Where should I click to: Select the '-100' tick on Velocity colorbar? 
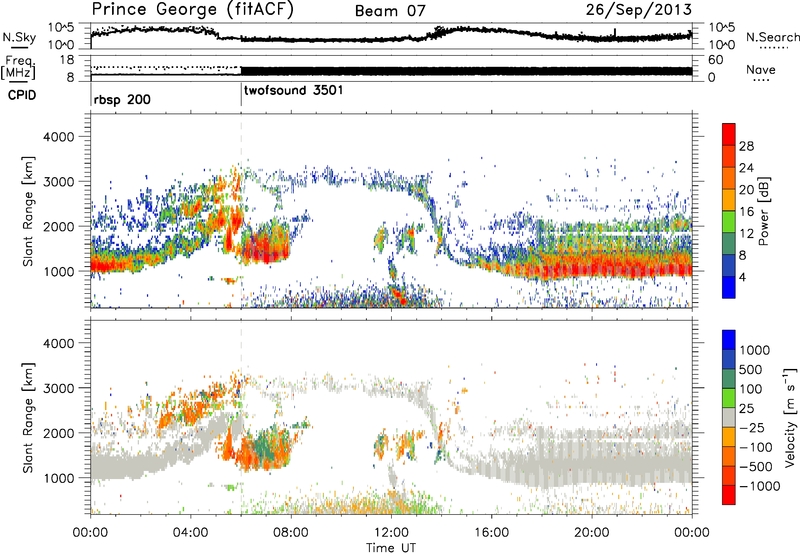[x=756, y=447]
